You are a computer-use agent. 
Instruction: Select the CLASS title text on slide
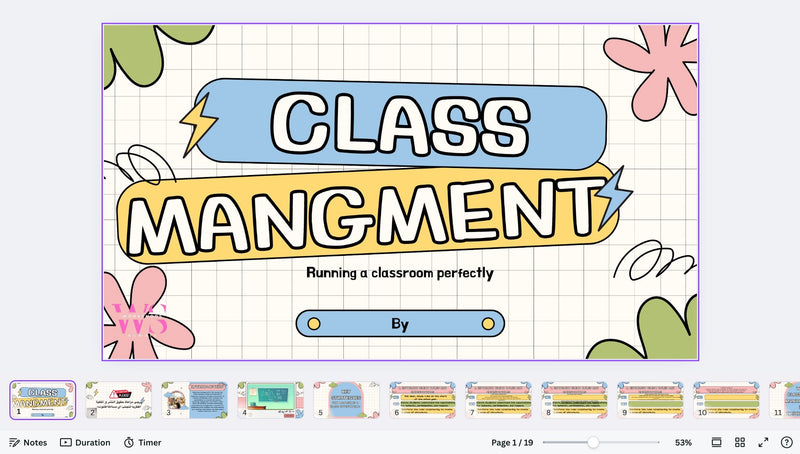point(401,124)
